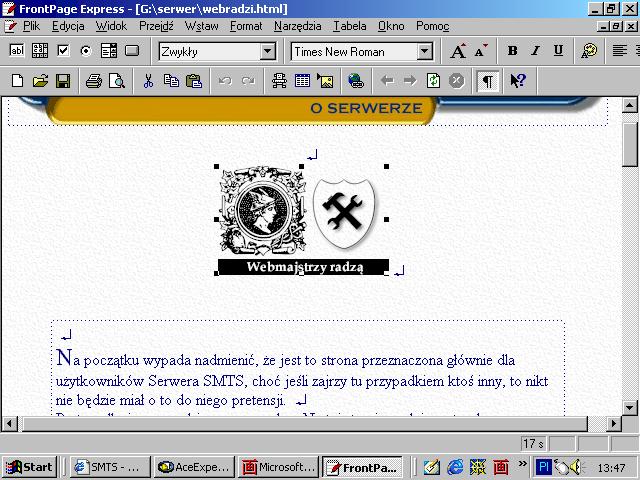Click the O SERWERZE banner heading
The height and width of the screenshot is (480, 640).
click(x=366, y=108)
